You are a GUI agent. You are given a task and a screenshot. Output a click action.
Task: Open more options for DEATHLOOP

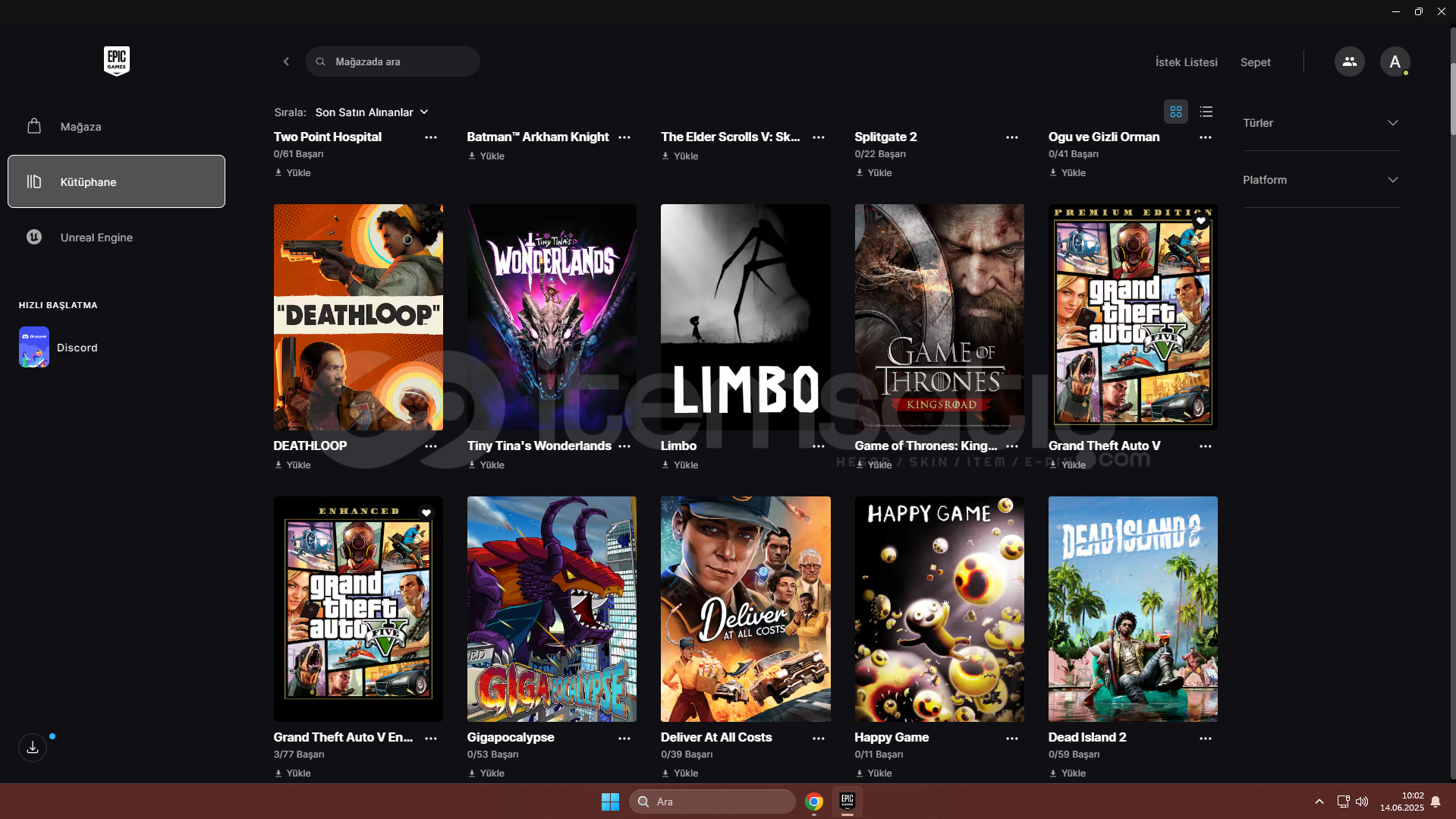pos(431,446)
